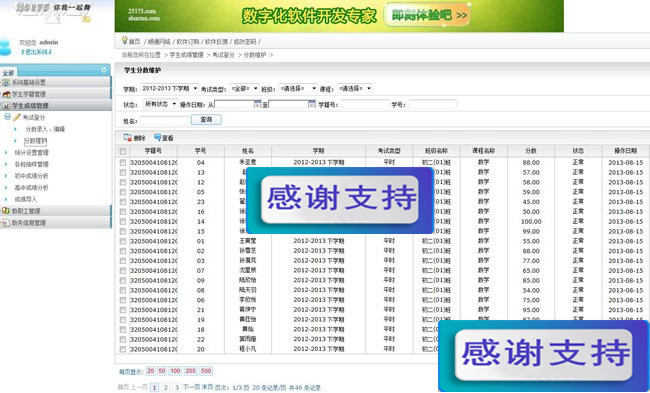Check the row with student number 20
Screen dimensions: 650x393
(x=123, y=349)
